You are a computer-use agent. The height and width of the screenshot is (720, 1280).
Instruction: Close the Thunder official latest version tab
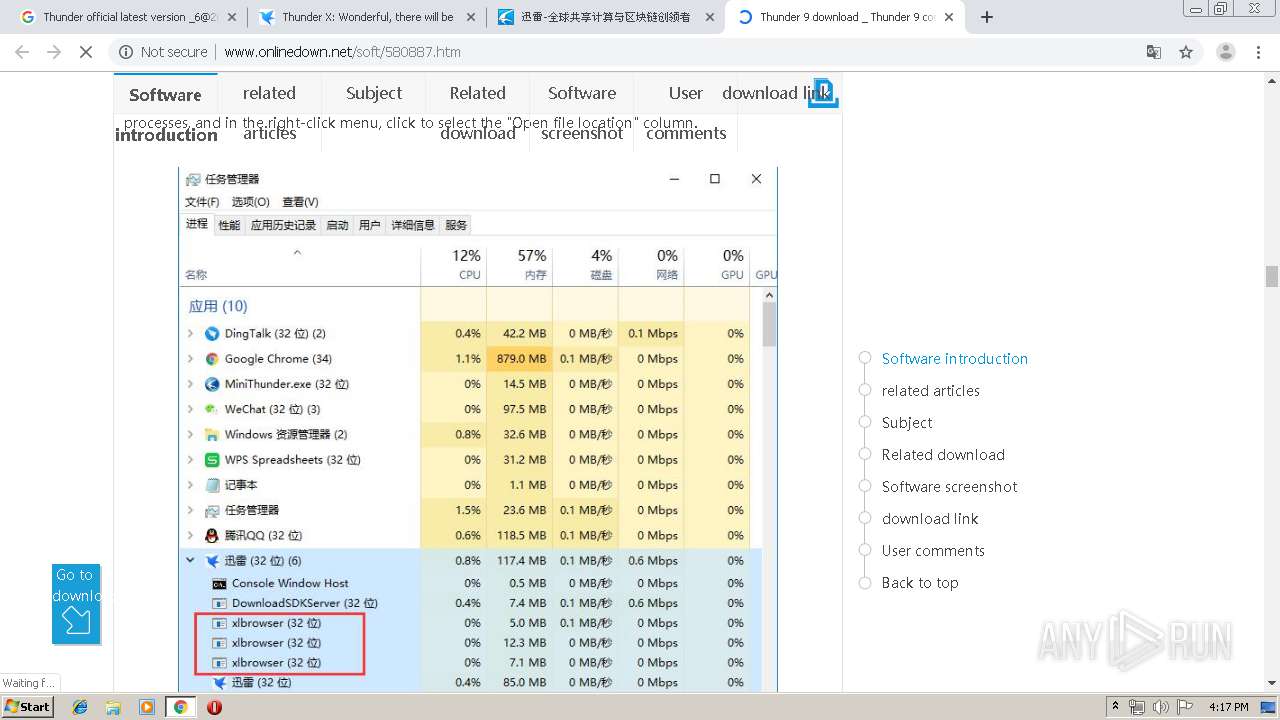point(232,17)
